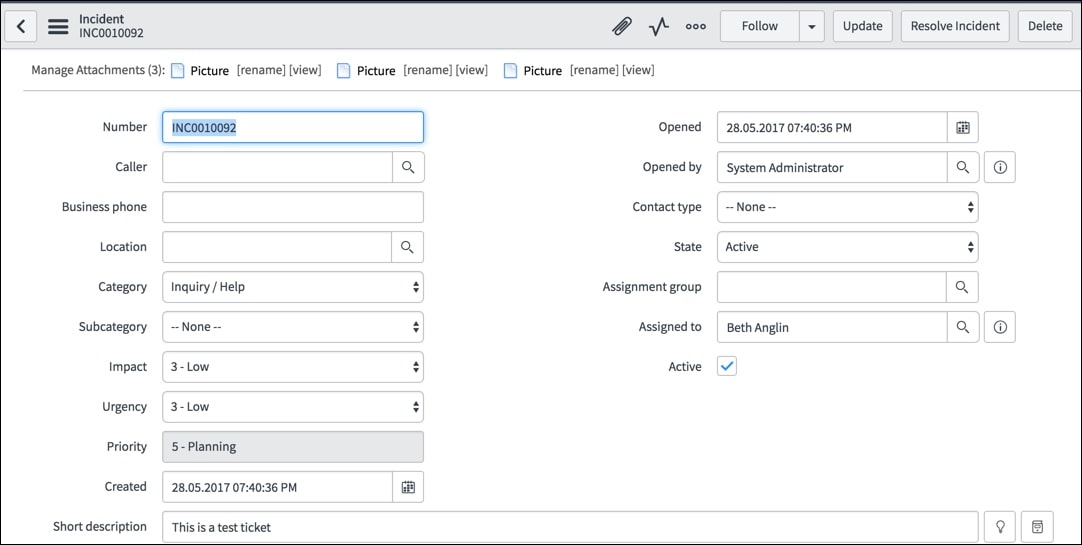
Task: Click the Resolve Incident button
Action: tap(955, 26)
